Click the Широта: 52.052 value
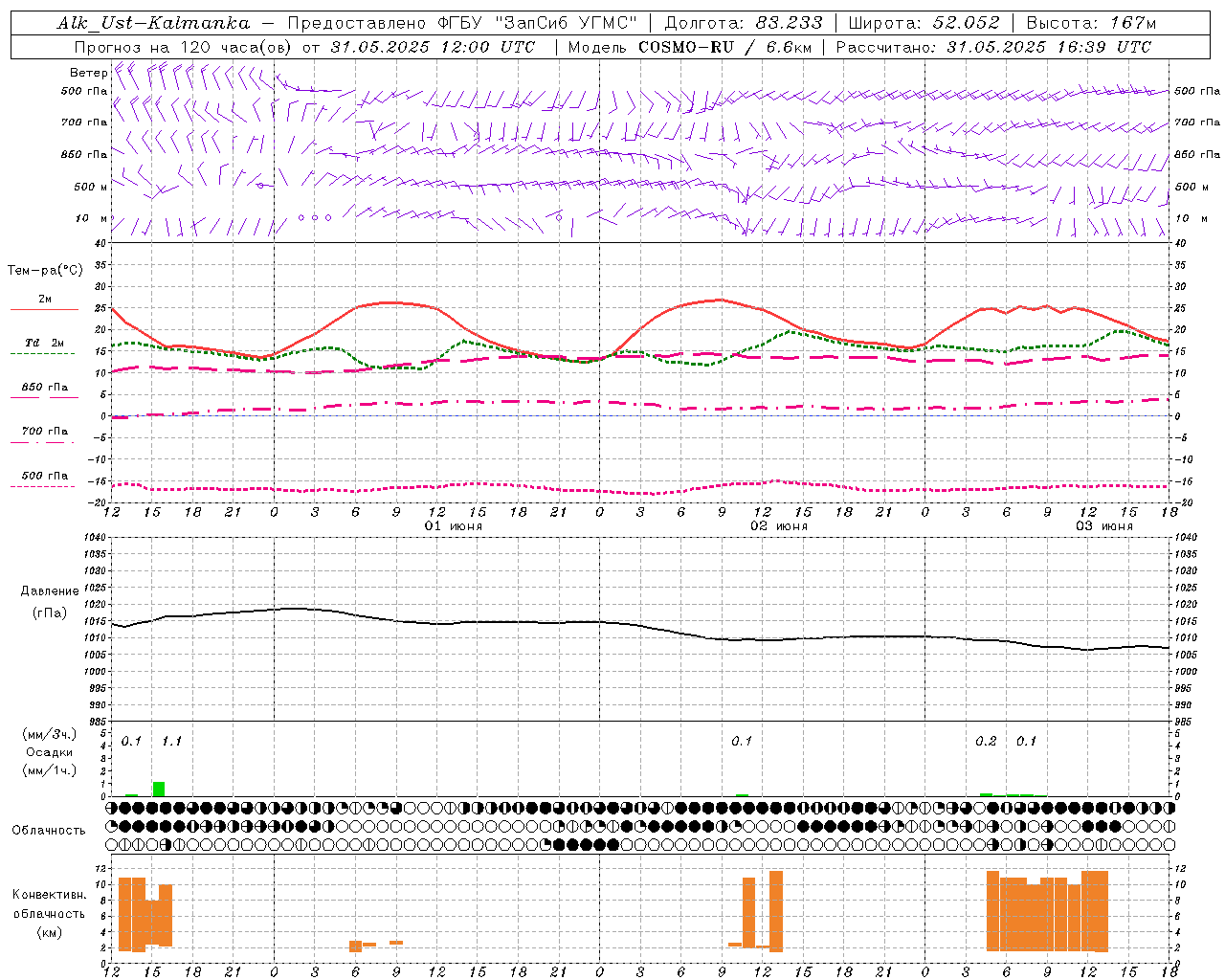The image size is (1225, 980). click(924, 23)
